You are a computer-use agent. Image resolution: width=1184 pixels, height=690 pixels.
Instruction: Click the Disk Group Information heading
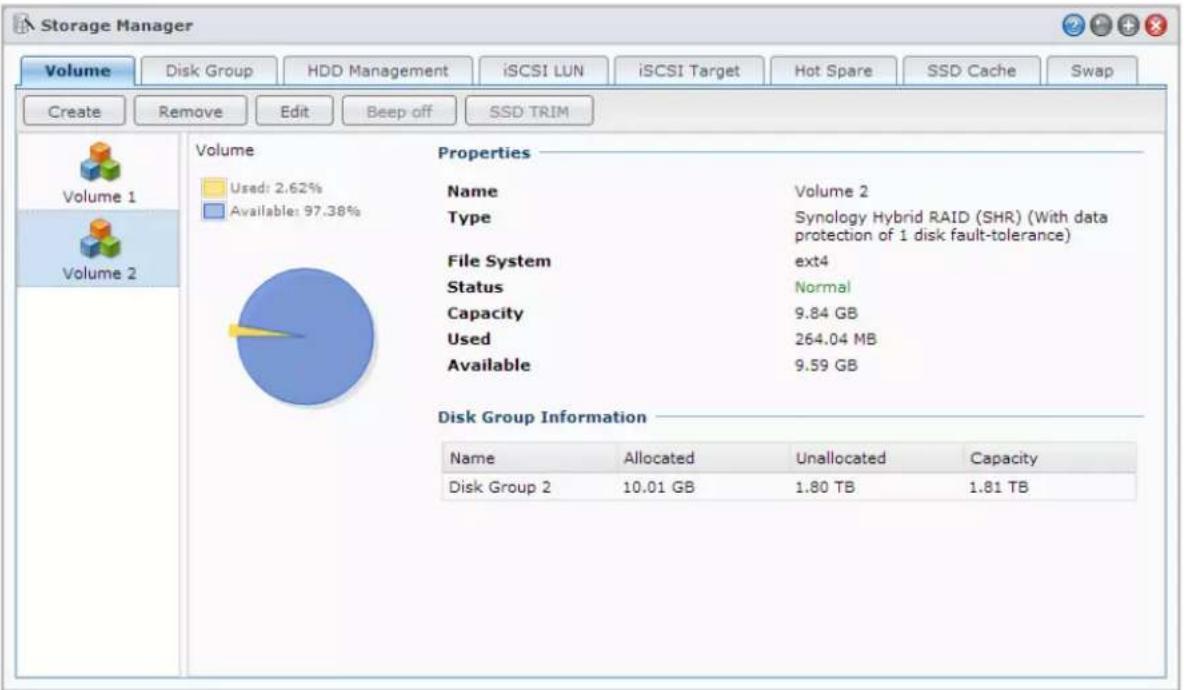(542, 417)
